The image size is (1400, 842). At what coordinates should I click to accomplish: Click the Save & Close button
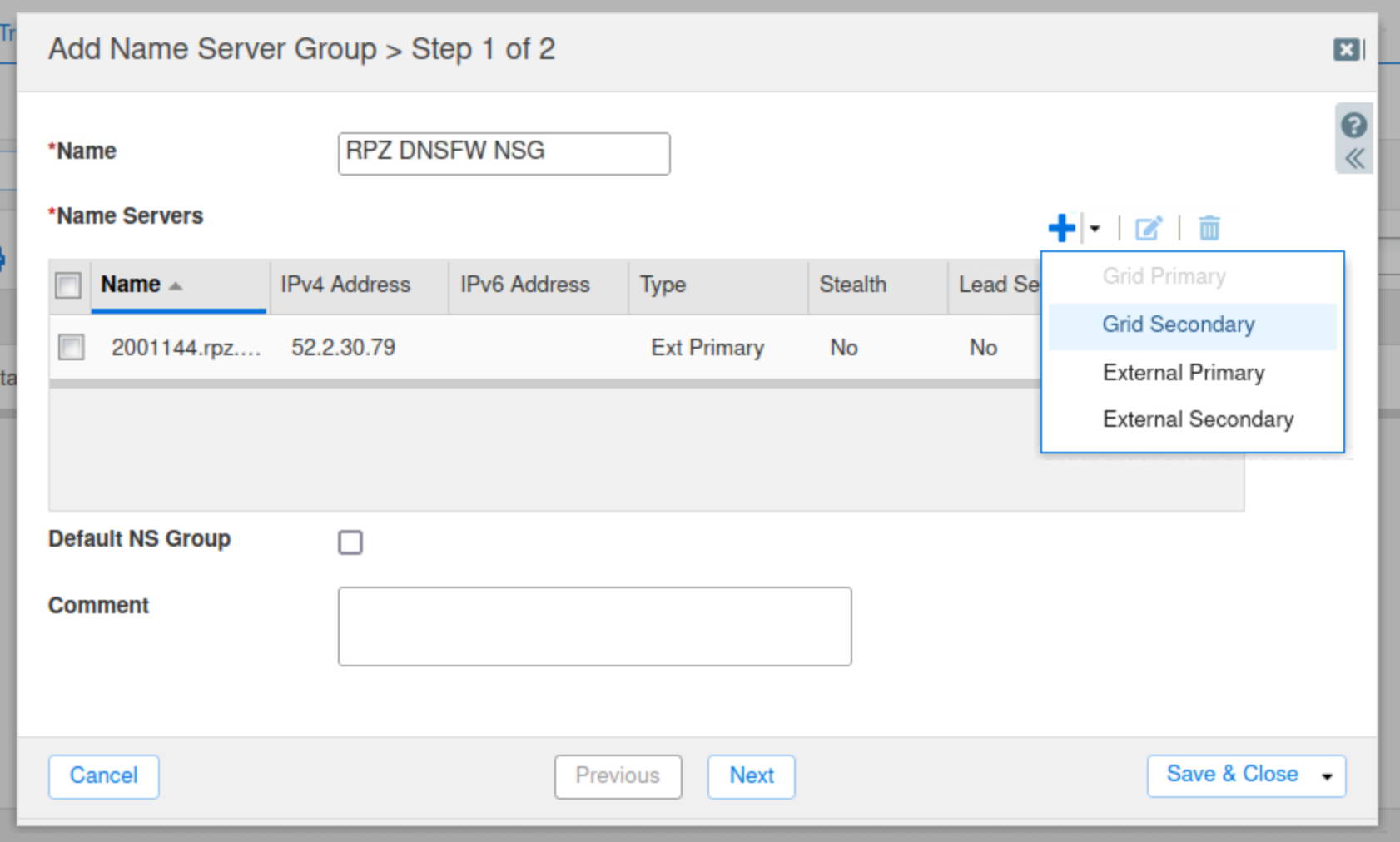1231,775
